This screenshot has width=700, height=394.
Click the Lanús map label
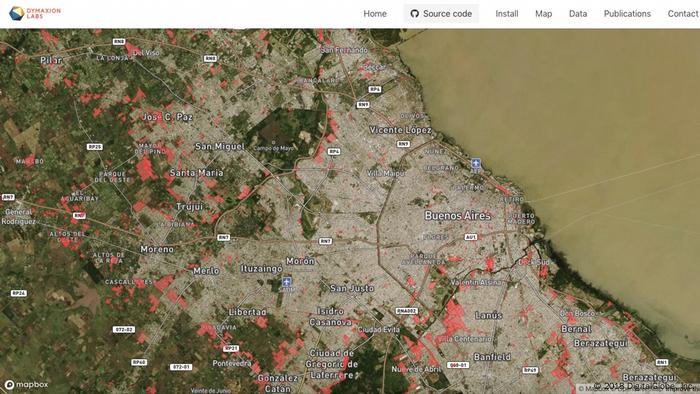point(488,315)
